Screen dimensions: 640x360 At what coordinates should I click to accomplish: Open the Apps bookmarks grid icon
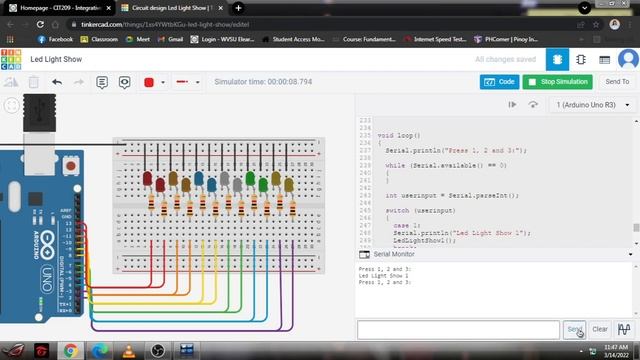[x=10, y=40]
